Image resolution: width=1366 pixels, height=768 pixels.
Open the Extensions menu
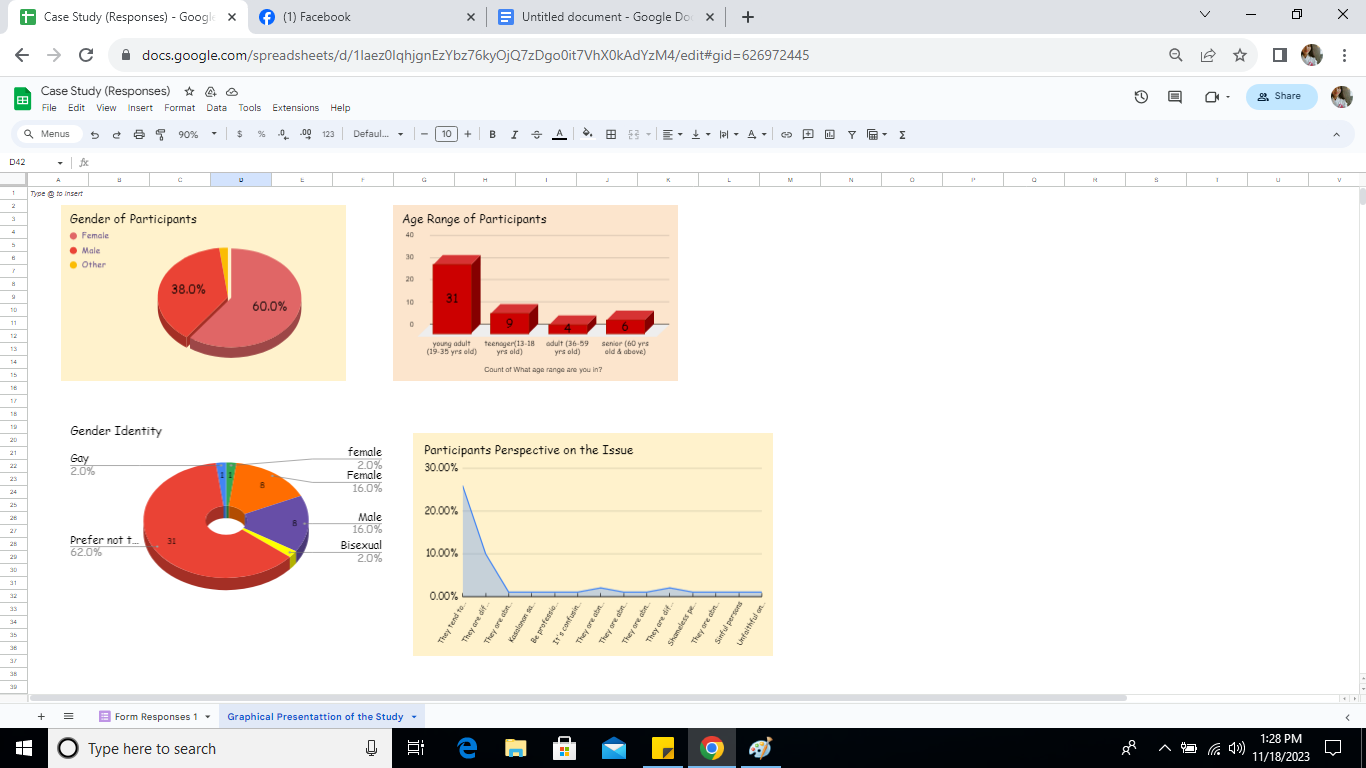coord(296,108)
